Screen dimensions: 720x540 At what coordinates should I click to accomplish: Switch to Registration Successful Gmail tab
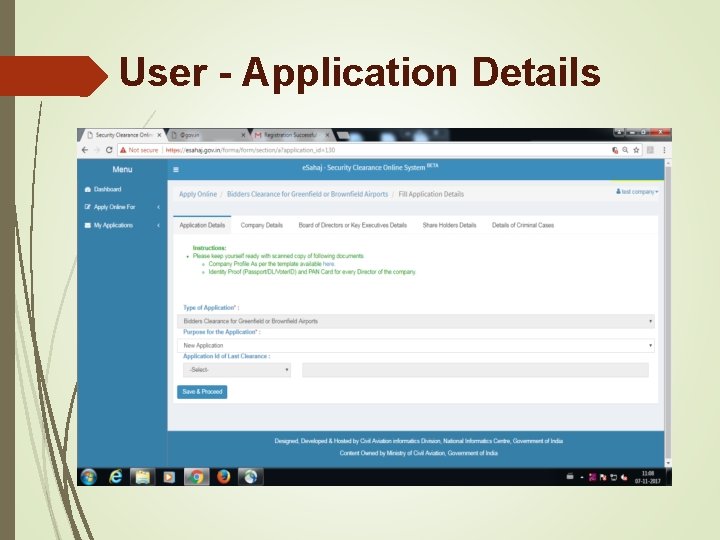pos(289,135)
